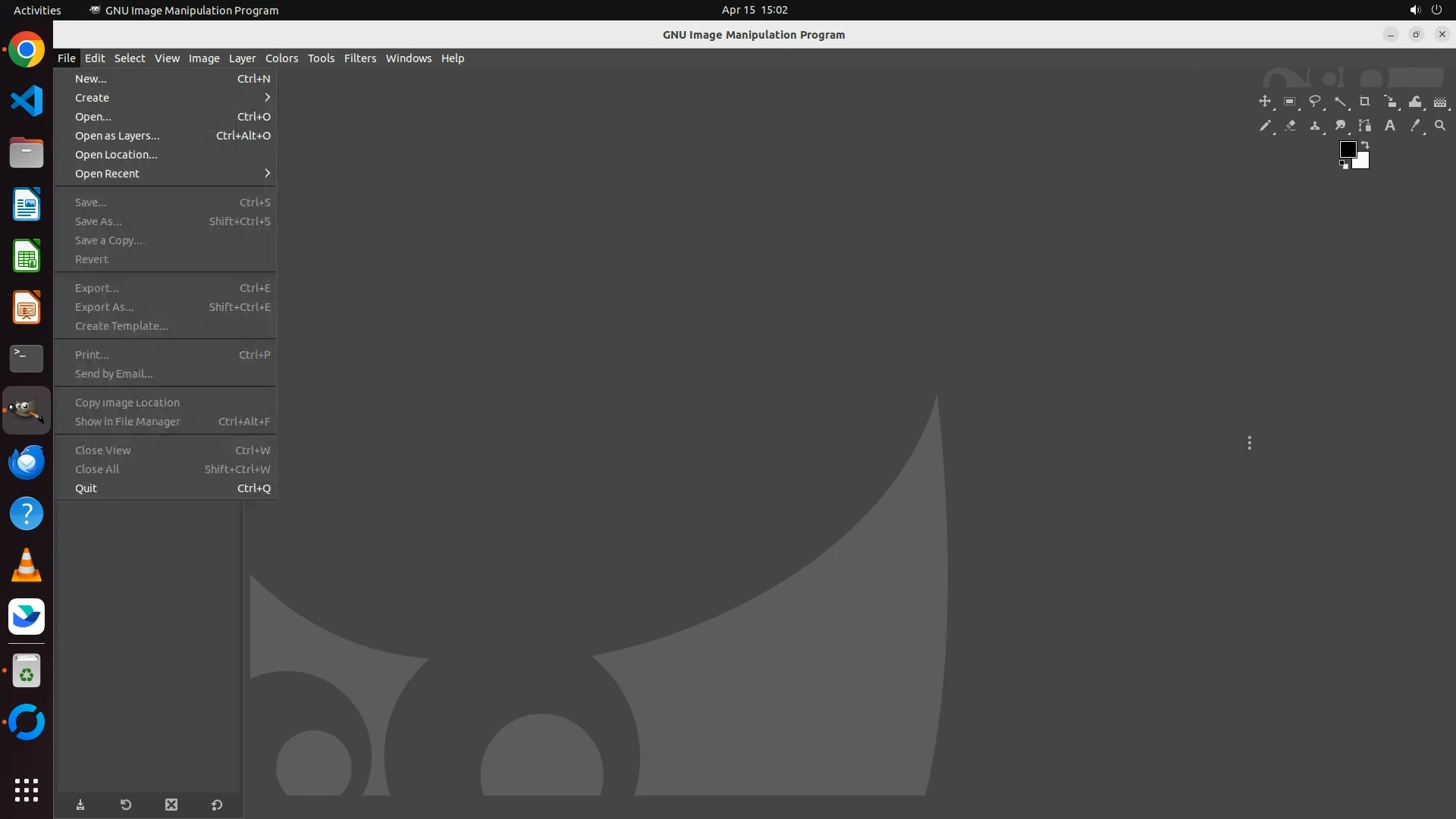1456x819 pixels.
Task: Click the Save Tool Preset icon
Action: 80,805
